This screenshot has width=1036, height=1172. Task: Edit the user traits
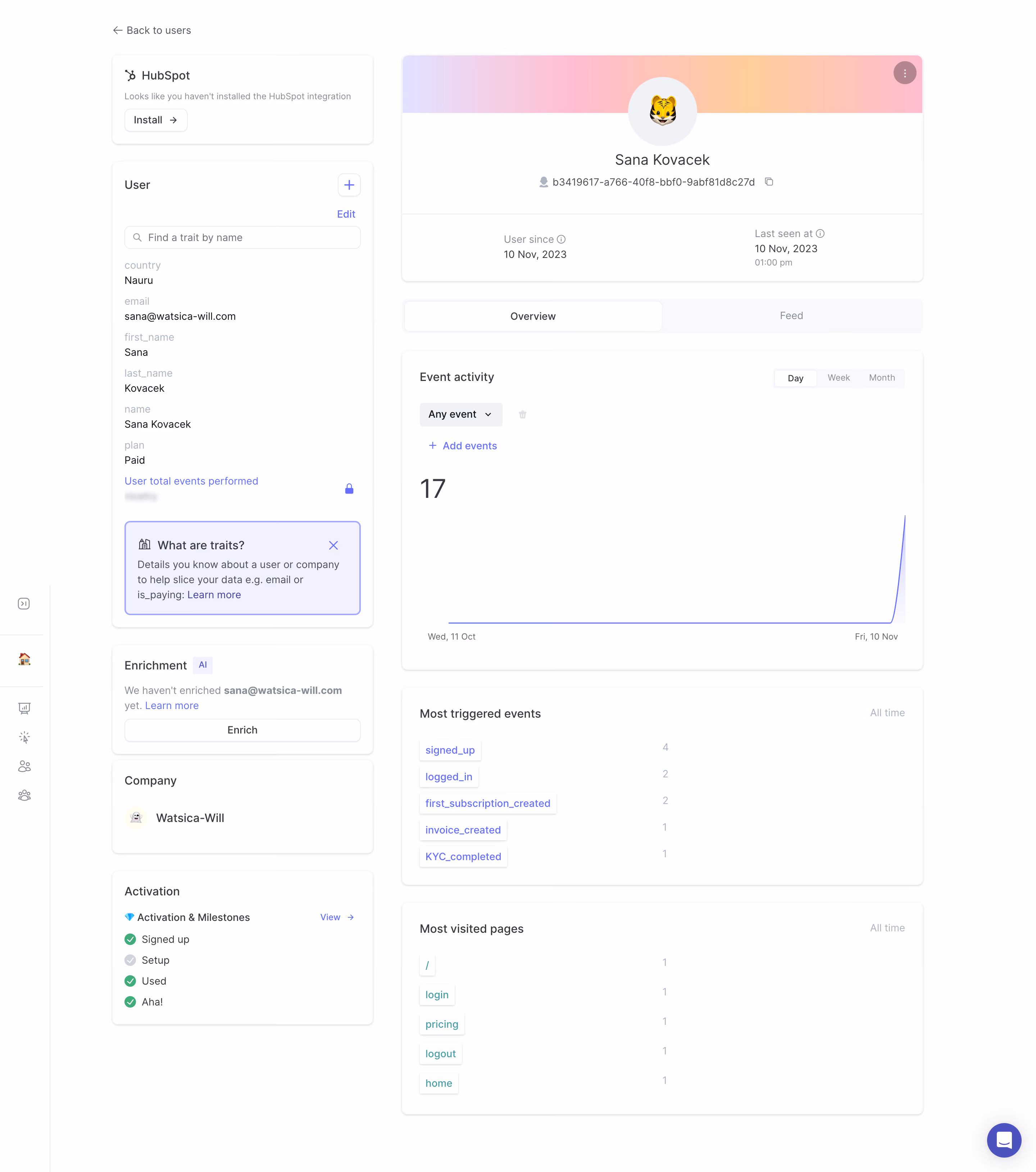click(x=346, y=214)
